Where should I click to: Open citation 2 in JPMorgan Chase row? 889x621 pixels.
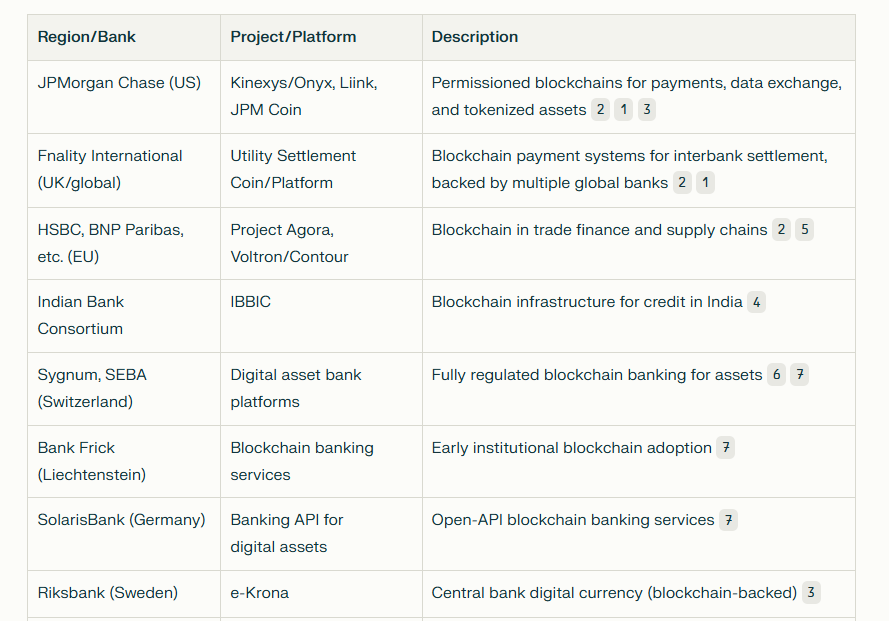coord(600,109)
